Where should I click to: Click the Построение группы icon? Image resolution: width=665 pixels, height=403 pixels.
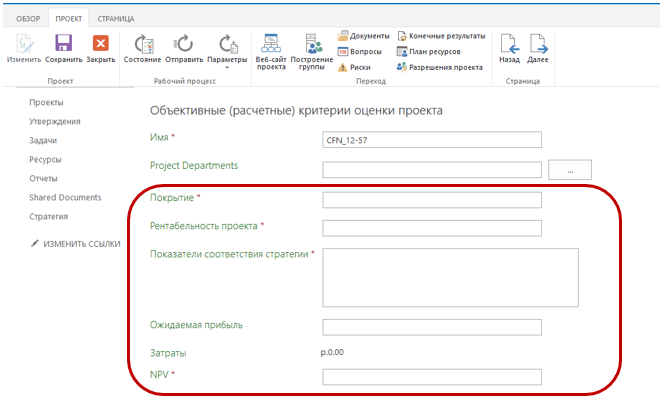312,51
